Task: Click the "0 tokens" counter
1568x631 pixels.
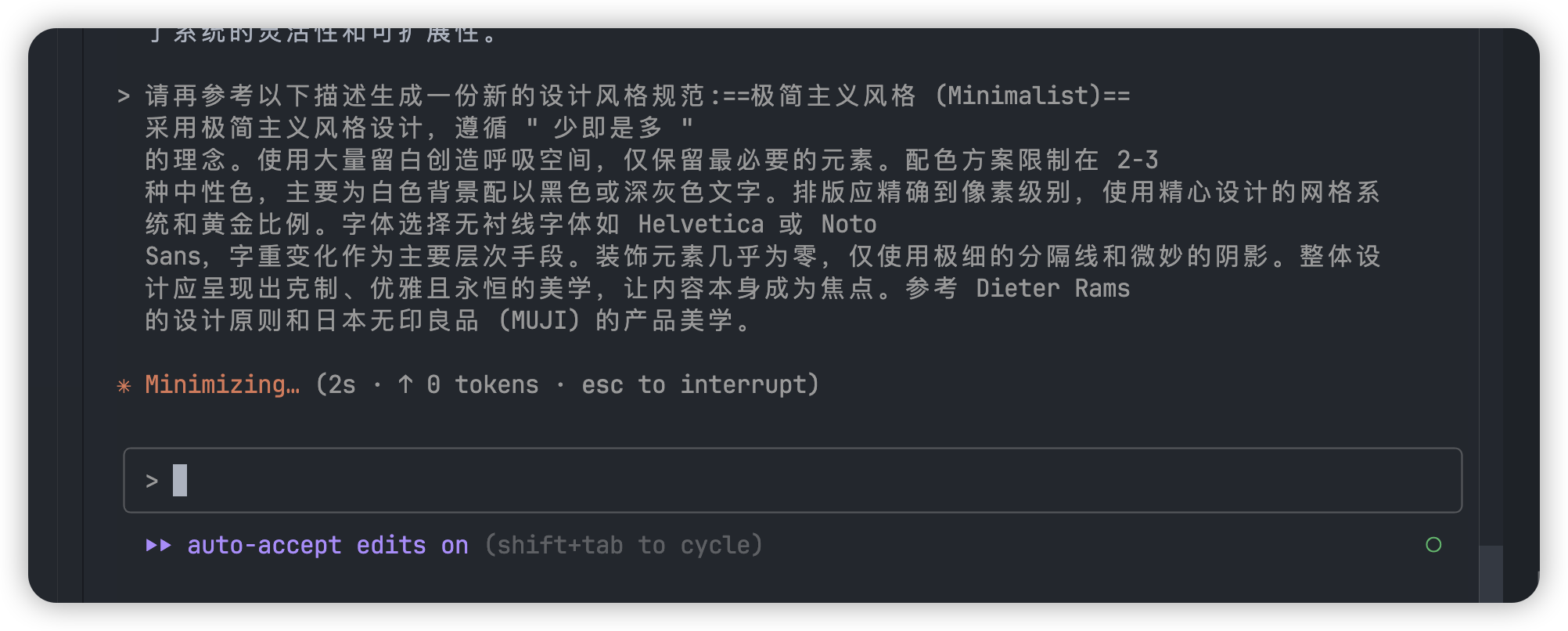Action: [482, 384]
